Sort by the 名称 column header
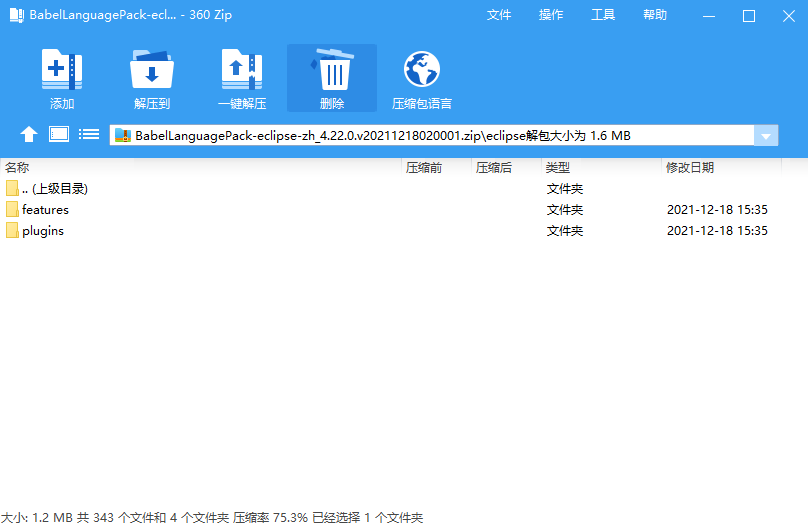The image size is (808, 532). 17,167
